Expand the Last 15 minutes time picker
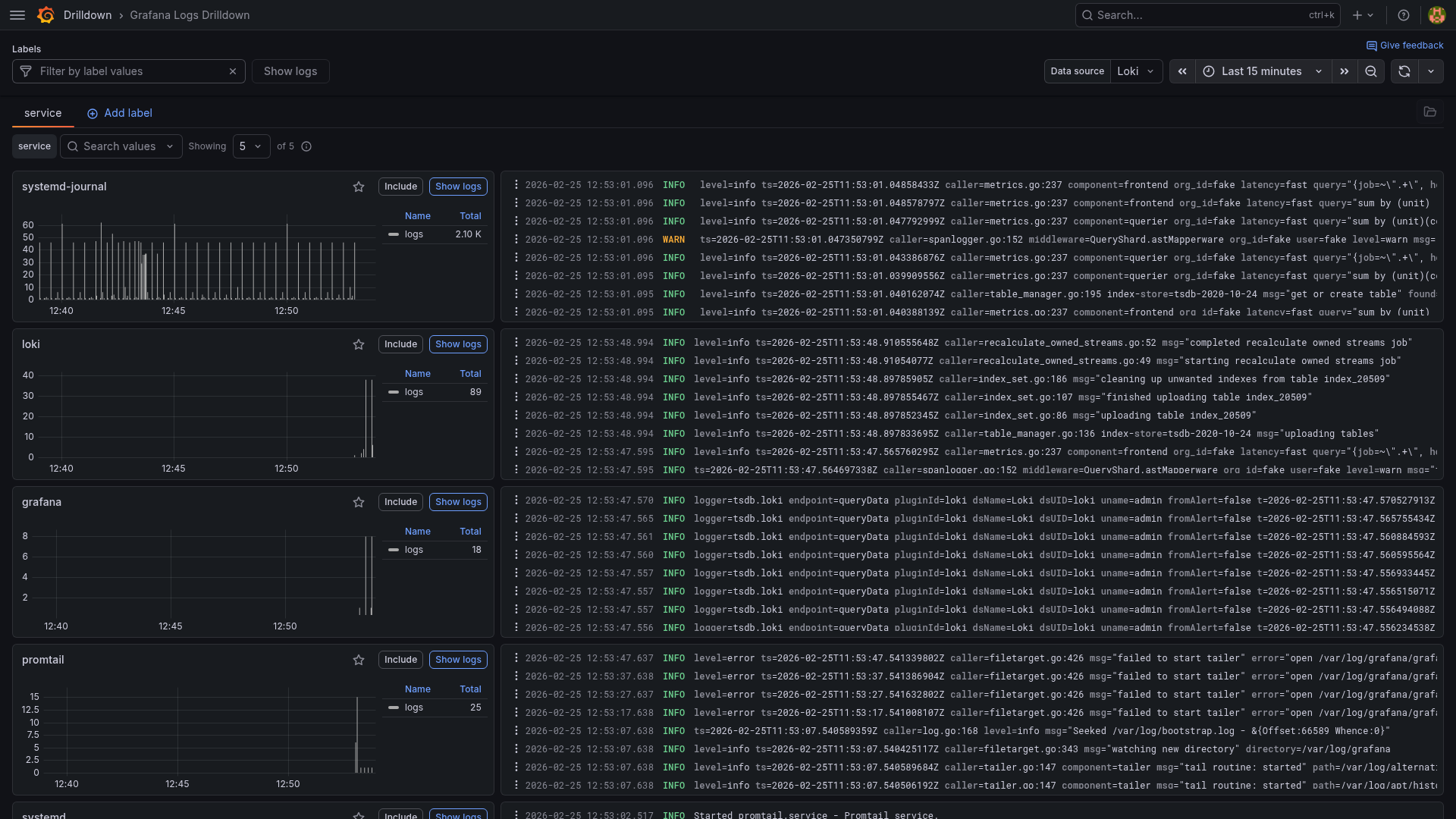The image size is (1456, 819). point(1263,71)
